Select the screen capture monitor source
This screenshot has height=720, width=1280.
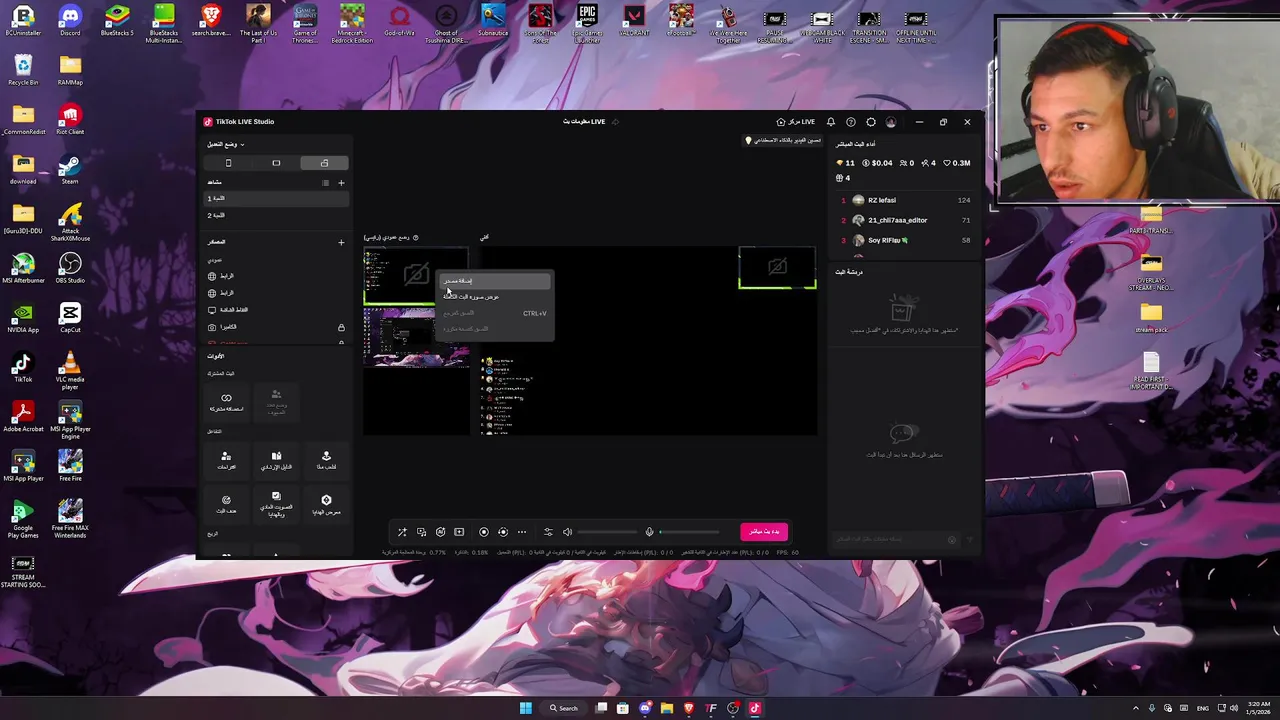pos(277,310)
